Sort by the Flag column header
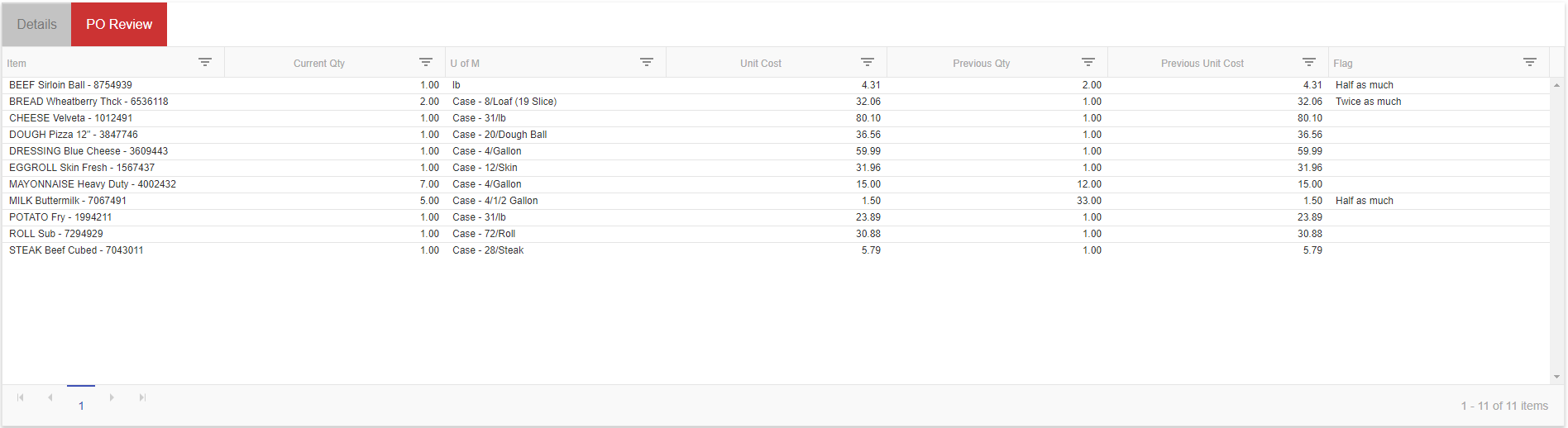This screenshot has width=1568, height=428. pyautogui.click(x=1343, y=64)
